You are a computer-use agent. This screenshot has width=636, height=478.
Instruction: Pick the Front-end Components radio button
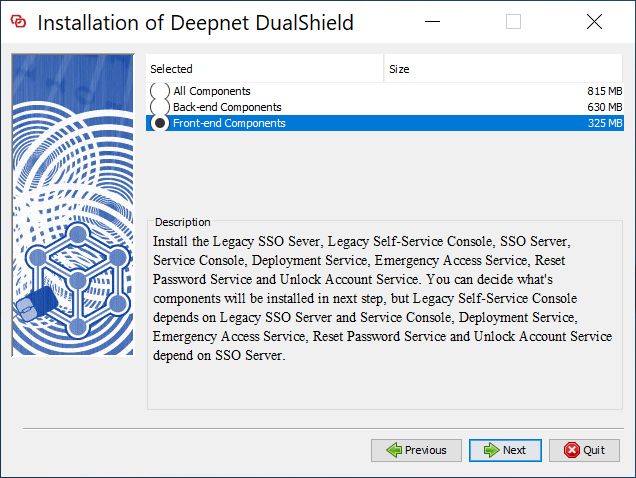[x=160, y=123]
